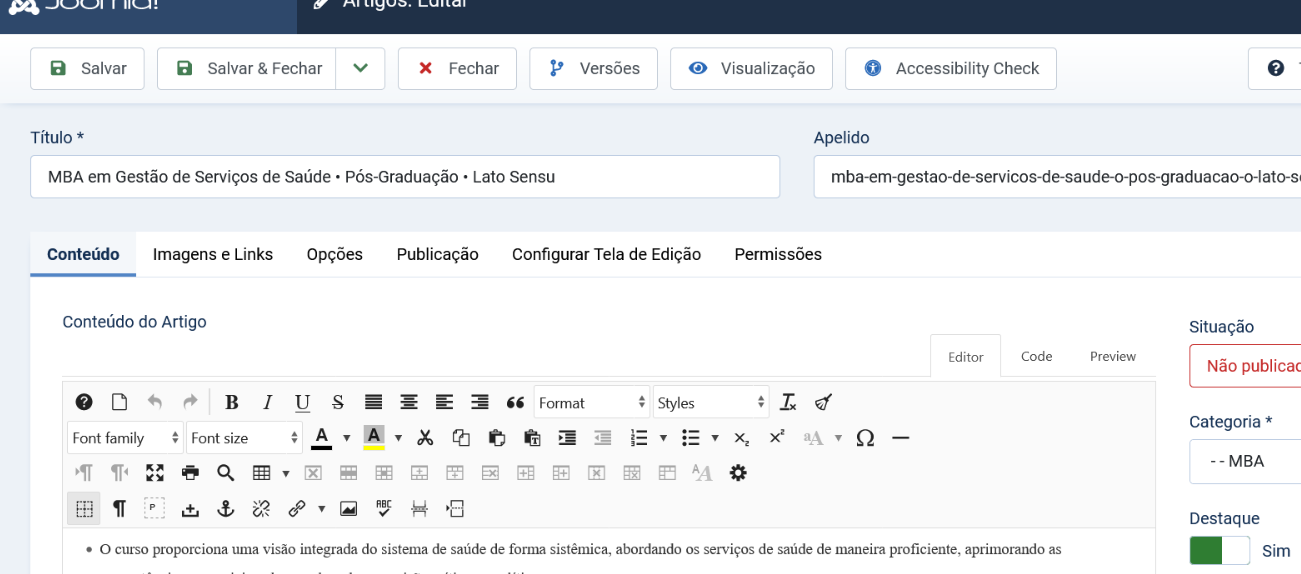Switch to the Imagens e Links tab
The image size is (1301, 574).
[x=212, y=254]
